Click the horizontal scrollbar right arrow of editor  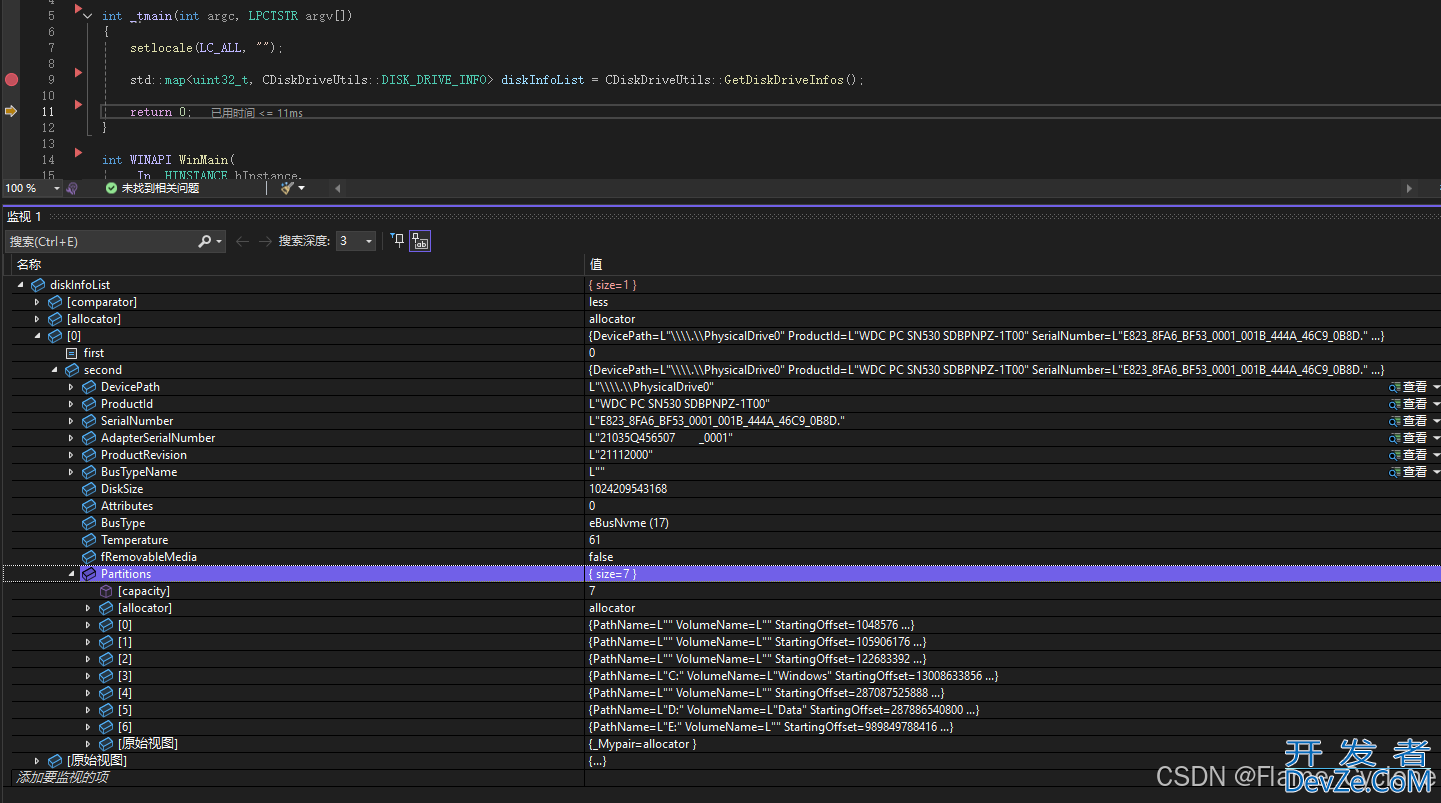(1410, 188)
